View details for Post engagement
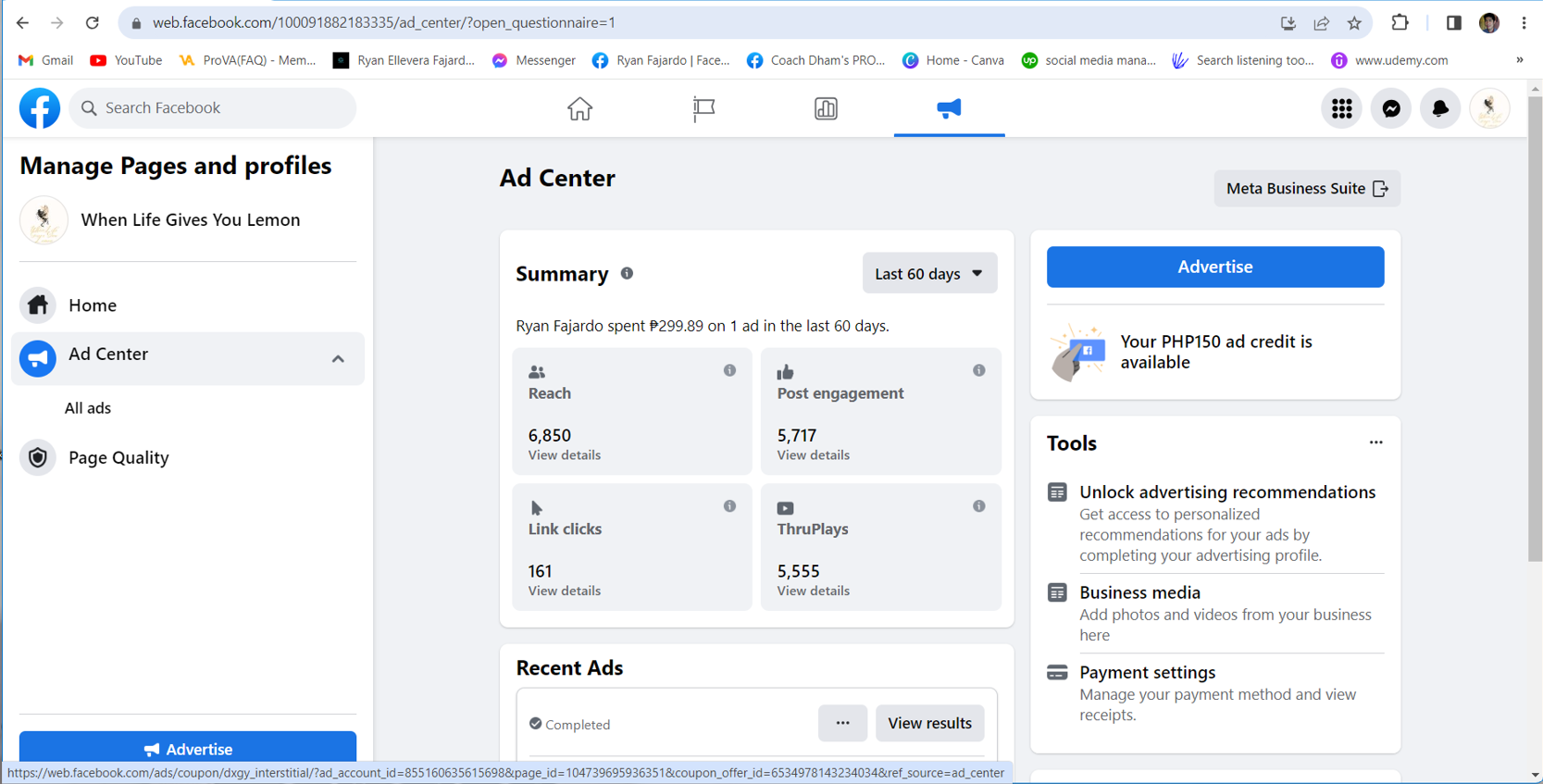The image size is (1543, 784). 814,455
